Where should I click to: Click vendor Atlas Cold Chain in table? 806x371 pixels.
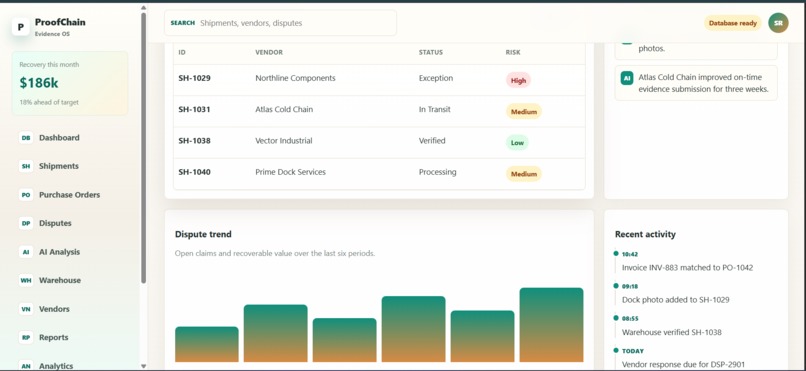pos(284,109)
